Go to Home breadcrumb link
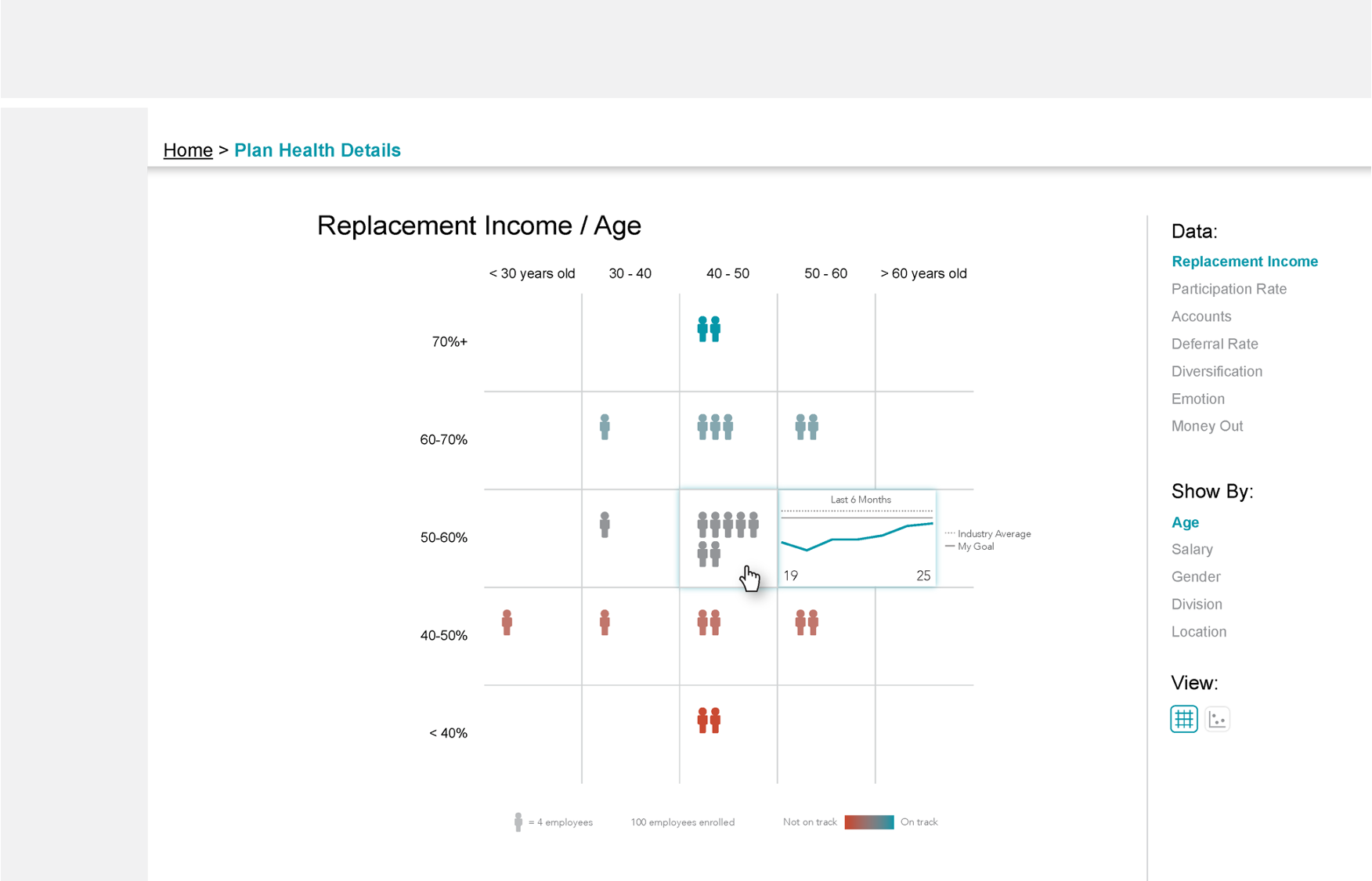The height and width of the screenshot is (881, 1372). [188, 150]
